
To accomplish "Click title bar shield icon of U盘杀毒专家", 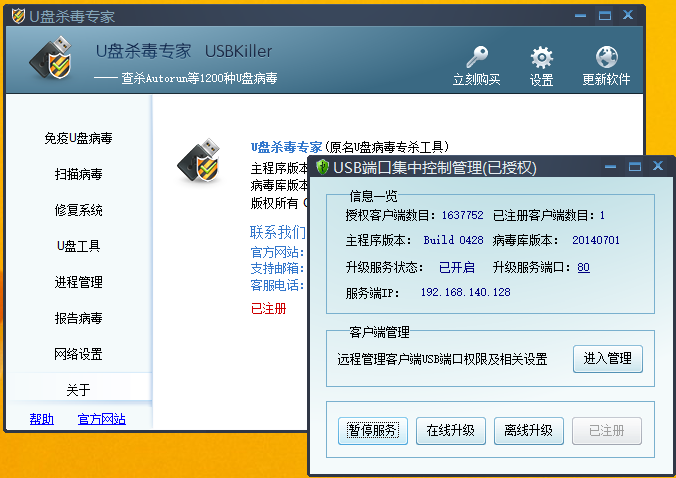I will tap(19, 16).
